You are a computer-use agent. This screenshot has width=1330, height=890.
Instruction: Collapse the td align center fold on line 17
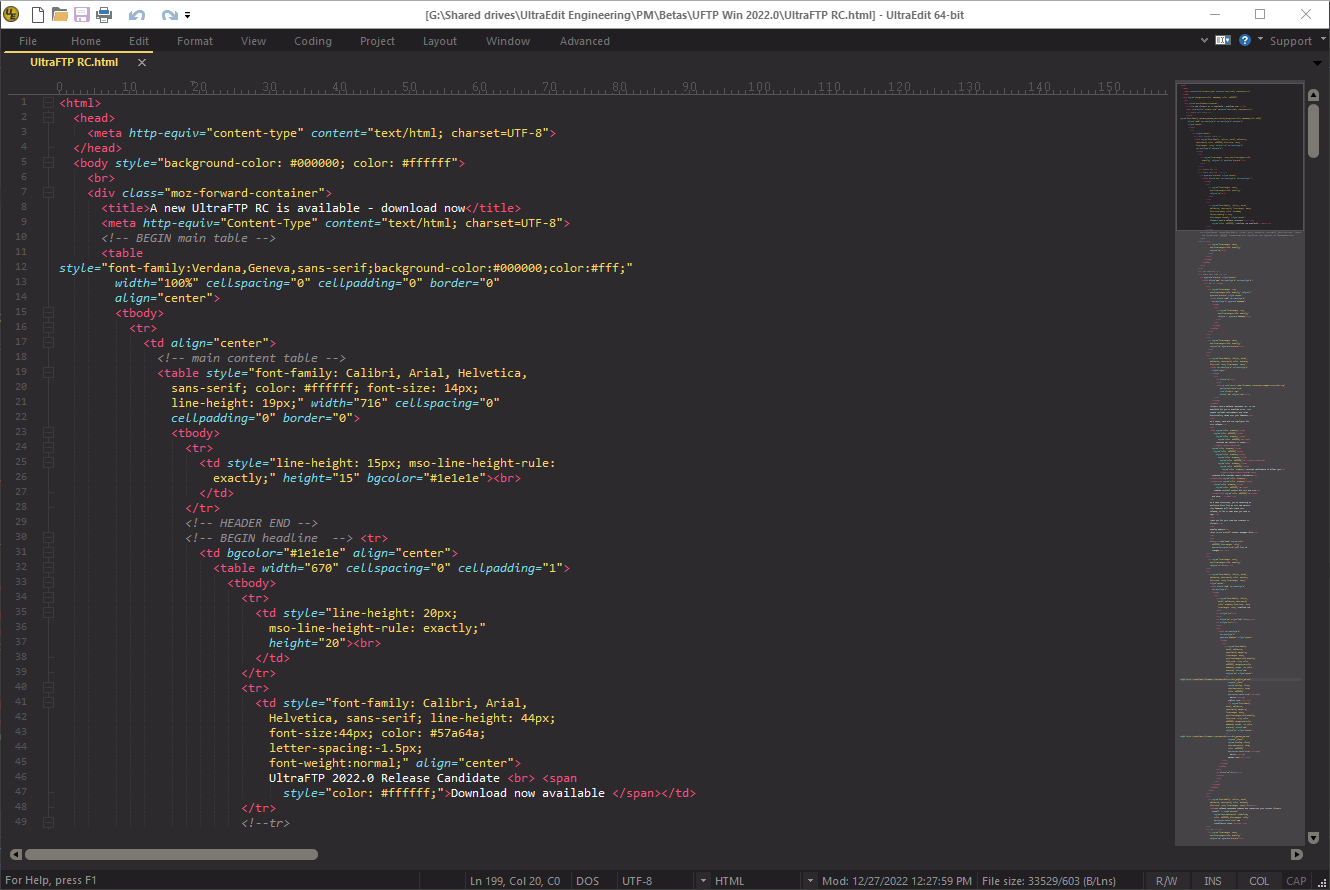pos(48,343)
